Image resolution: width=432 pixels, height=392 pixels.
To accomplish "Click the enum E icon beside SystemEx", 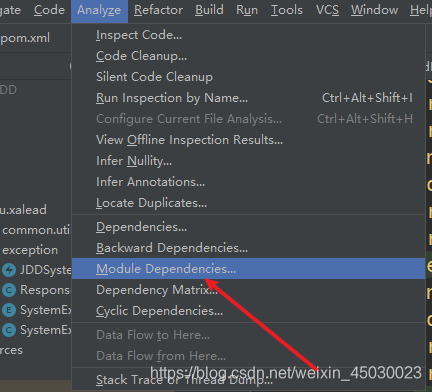I will (9, 310).
